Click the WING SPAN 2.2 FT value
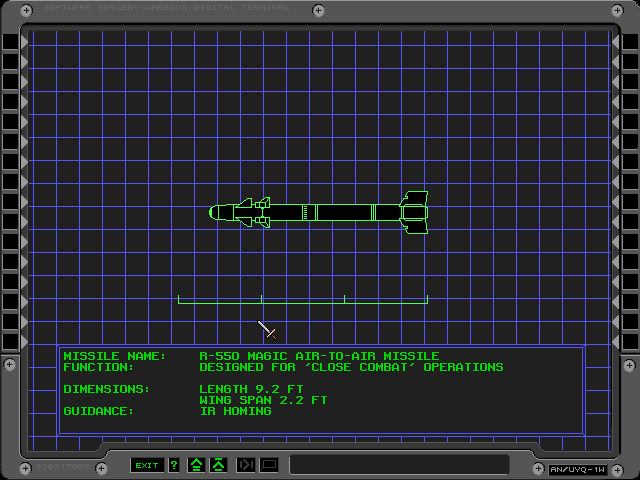Screen dimensions: 640x480 point(263,400)
